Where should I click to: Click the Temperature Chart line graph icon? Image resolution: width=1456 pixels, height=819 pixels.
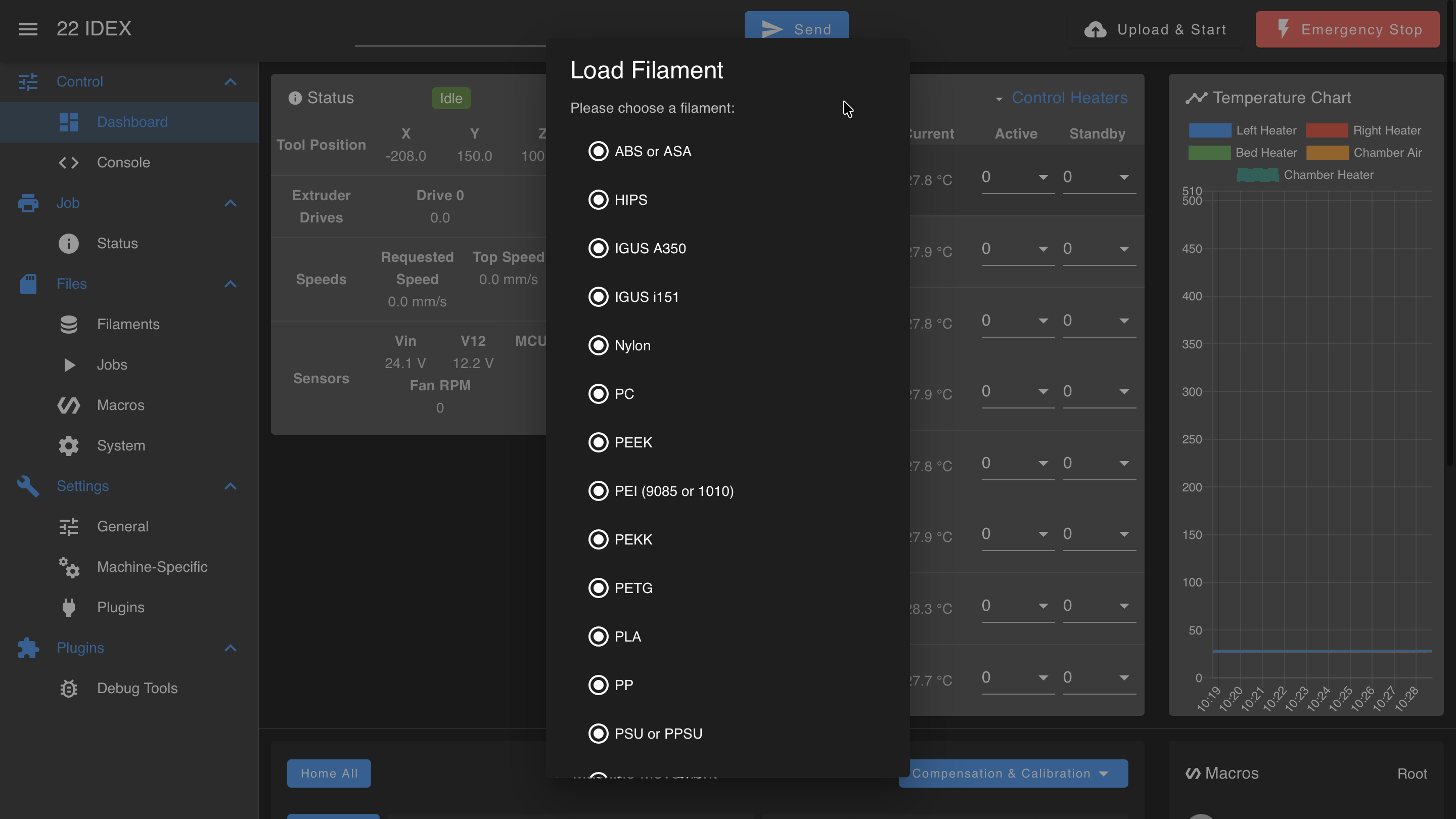pos(1196,98)
